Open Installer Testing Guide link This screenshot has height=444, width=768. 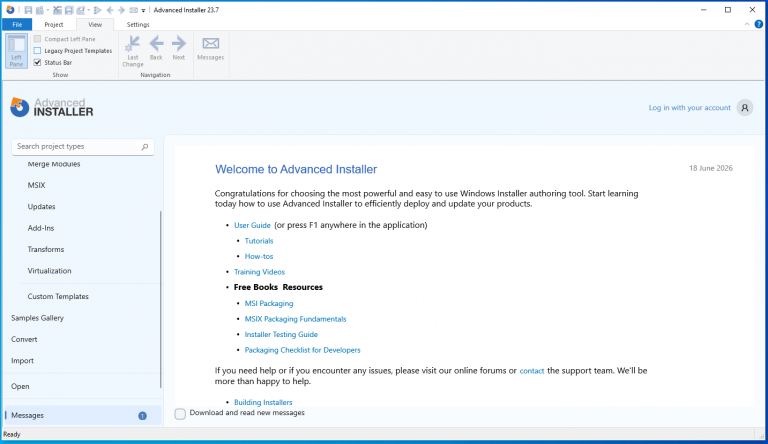coord(281,335)
